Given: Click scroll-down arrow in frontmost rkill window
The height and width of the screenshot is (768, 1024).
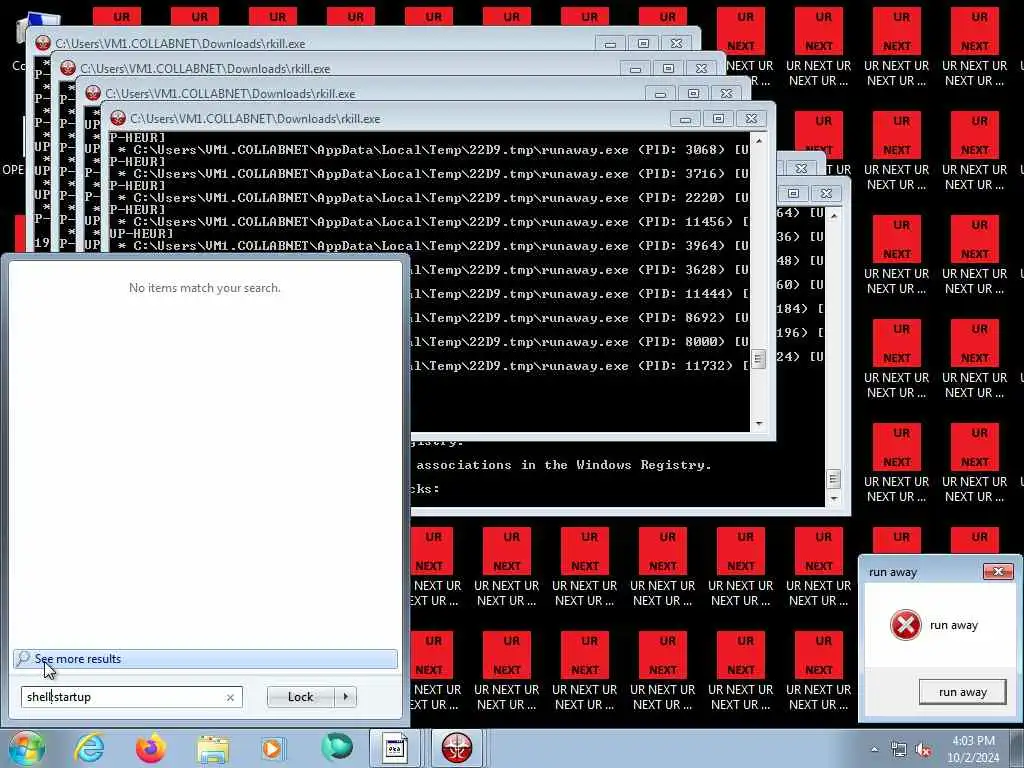Looking at the screenshot, I should pos(758,423).
